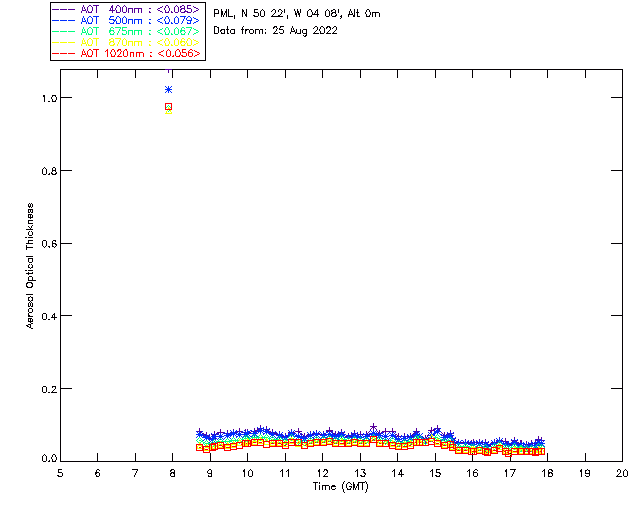Viewport: 640px width, 512px height.
Task: Click the x-axis label 15
Action: pyautogui.click(x=435, y=473)
